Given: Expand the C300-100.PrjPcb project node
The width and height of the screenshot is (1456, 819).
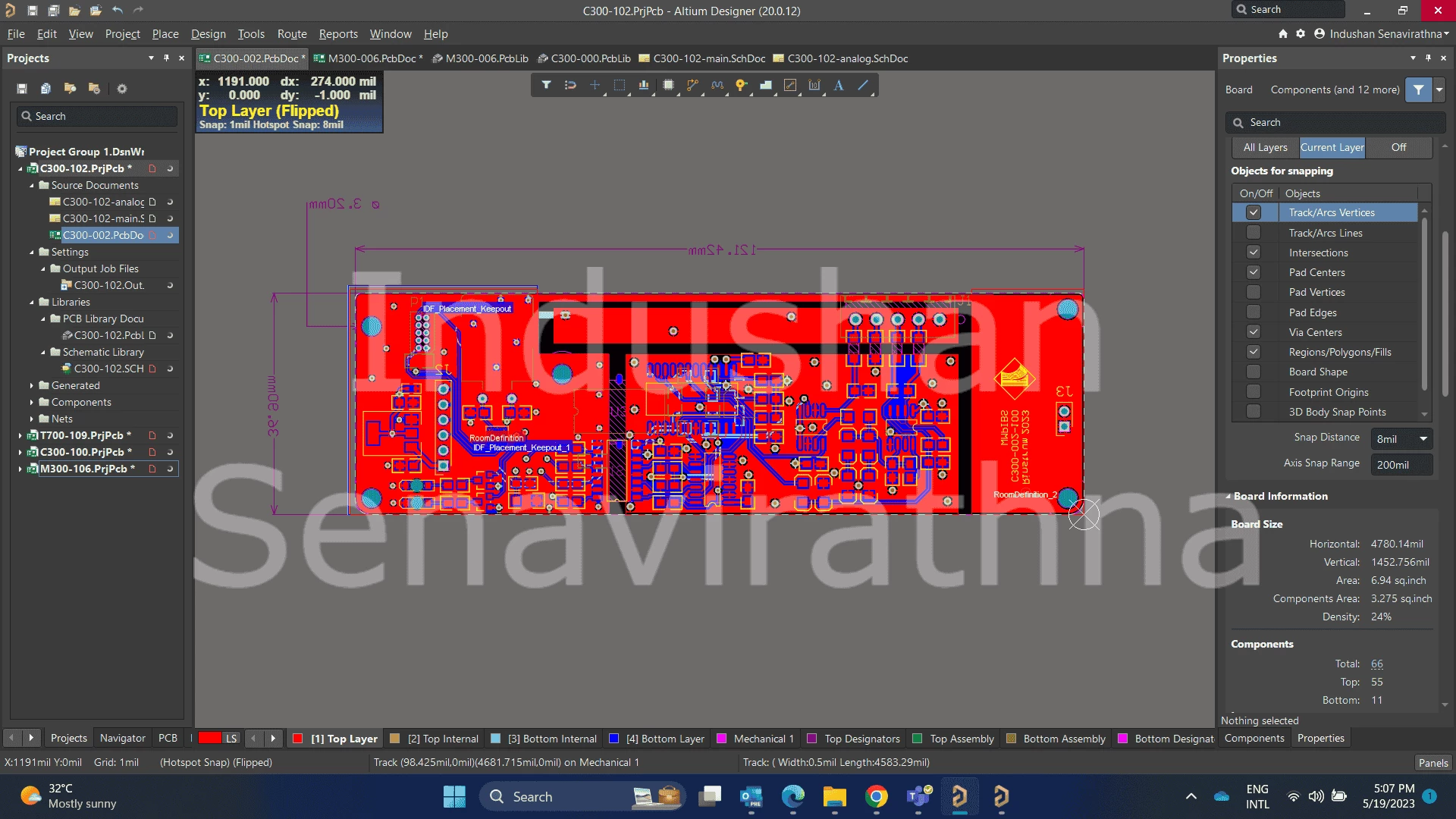Looking at the screenshot, I should coord(20,452).
